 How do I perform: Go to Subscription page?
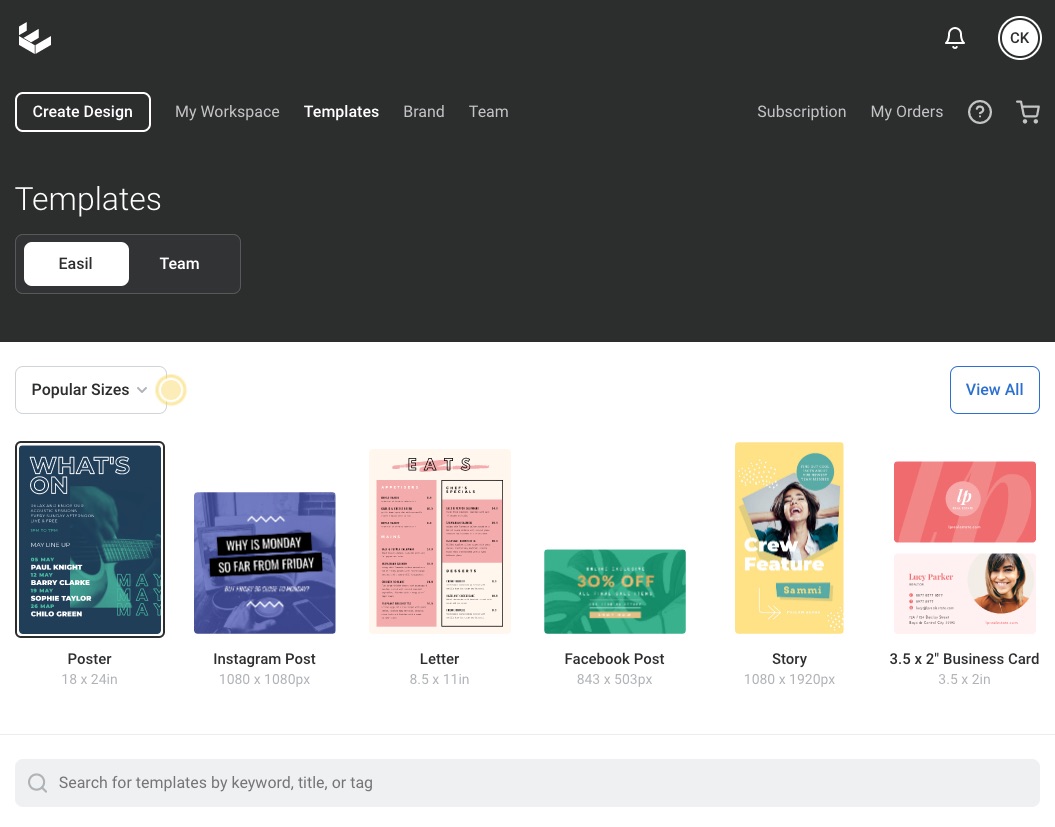coord(801,112)
